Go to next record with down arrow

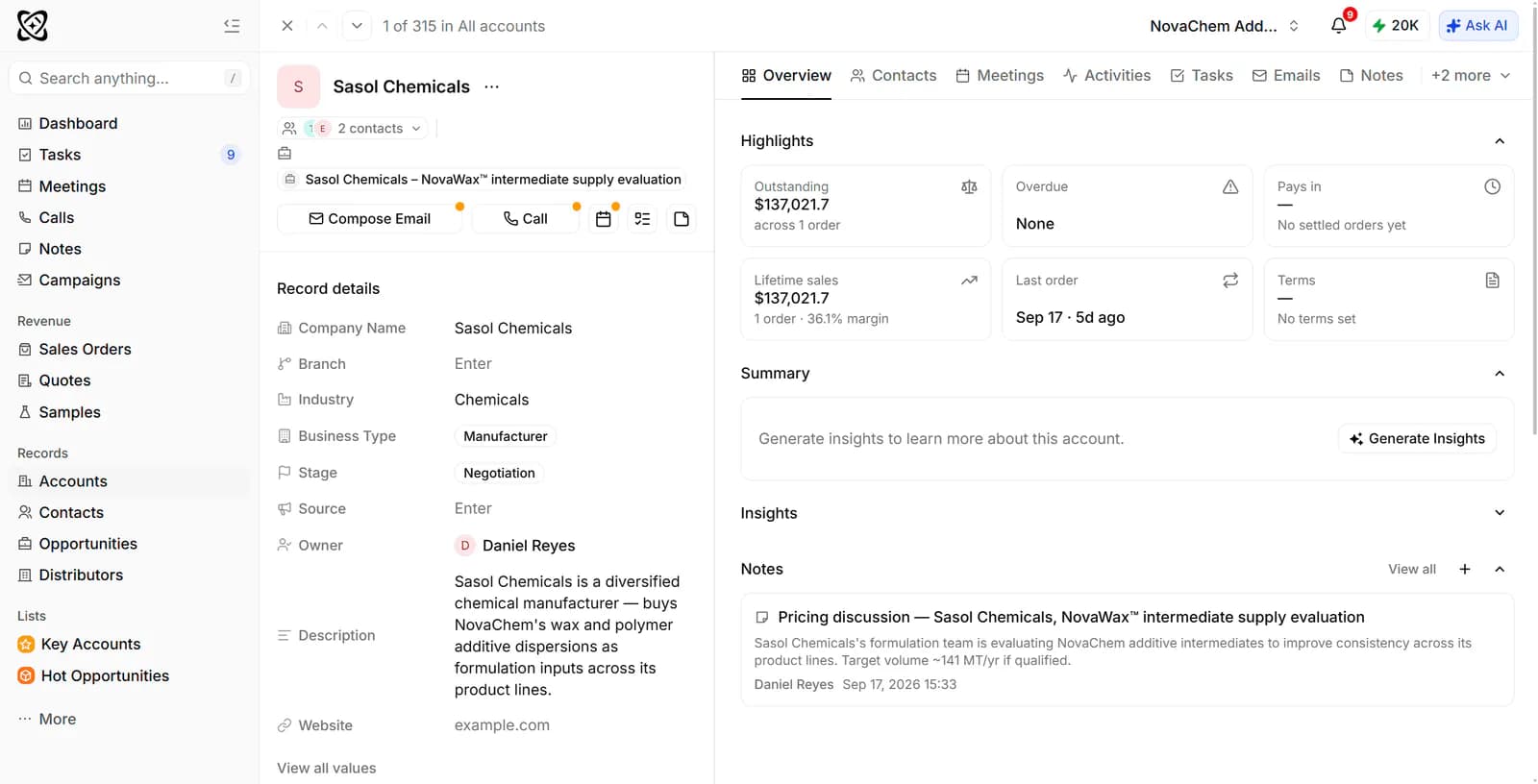point(357,26)
